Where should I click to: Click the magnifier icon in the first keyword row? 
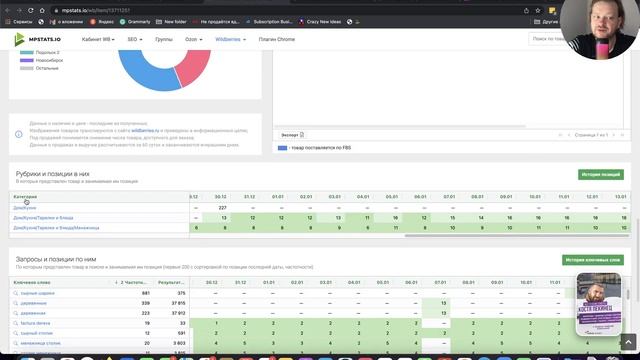coord(16,293)
